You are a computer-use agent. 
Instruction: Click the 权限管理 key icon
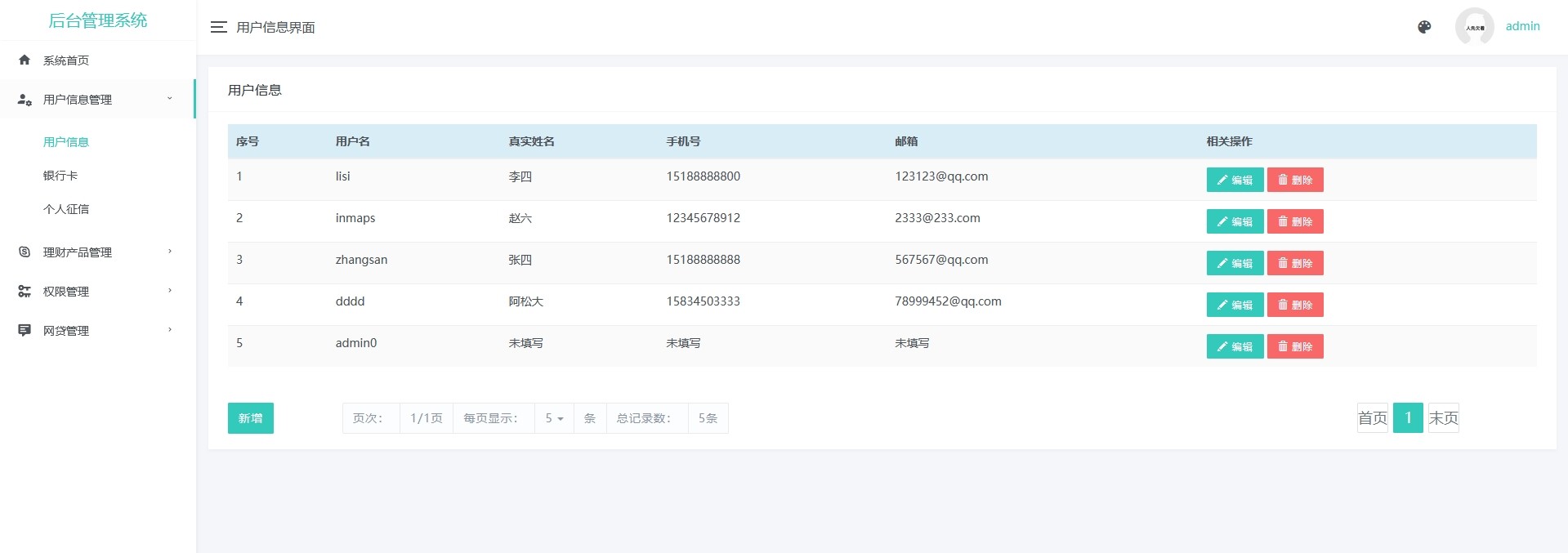coord(25,291)
